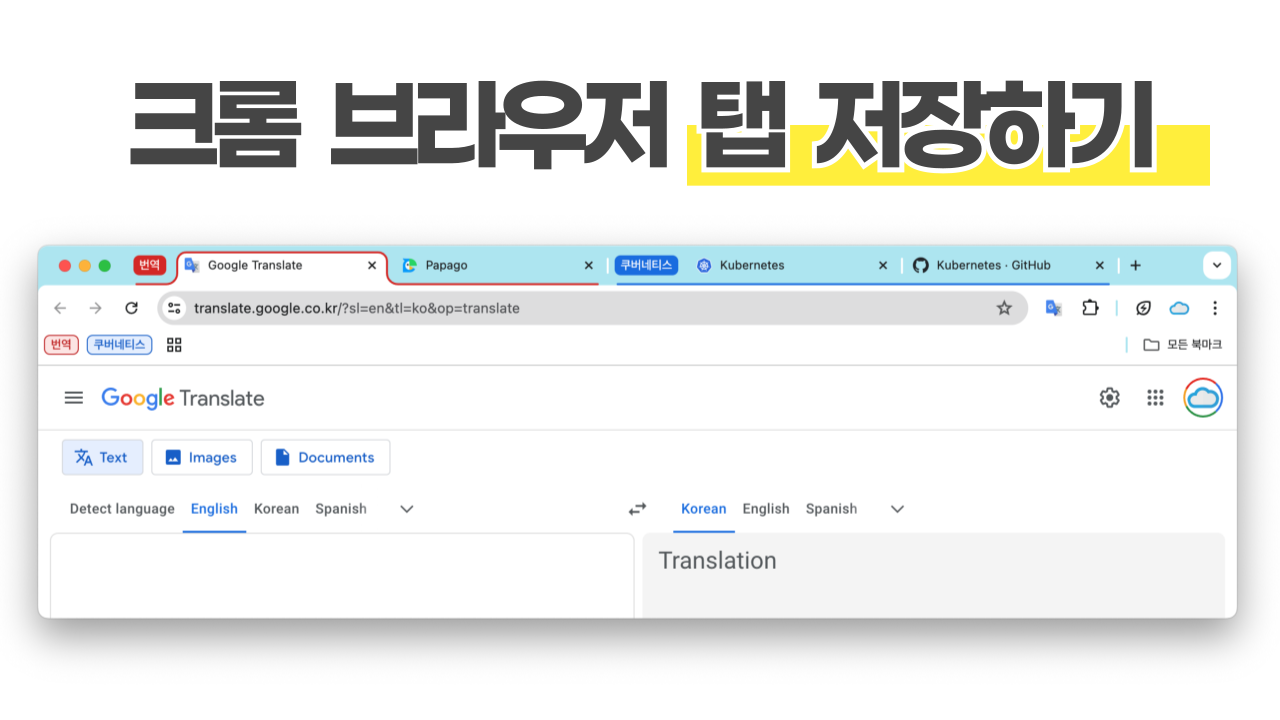Close the Kubernetes tab
This screenshot has height=720, width=1280.
(882, 266)
